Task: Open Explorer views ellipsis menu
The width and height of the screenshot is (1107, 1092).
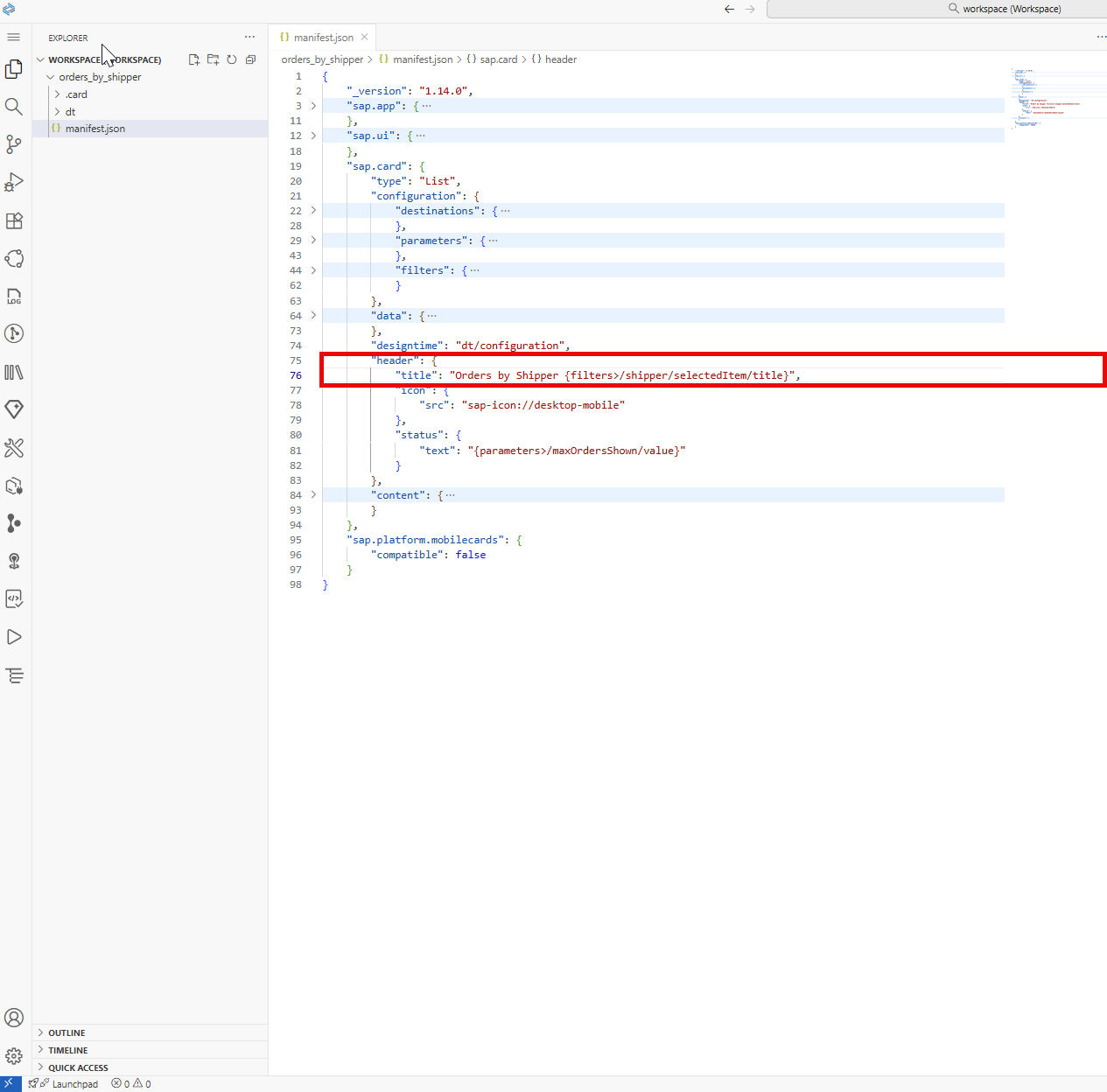Action: pos(250,37)
